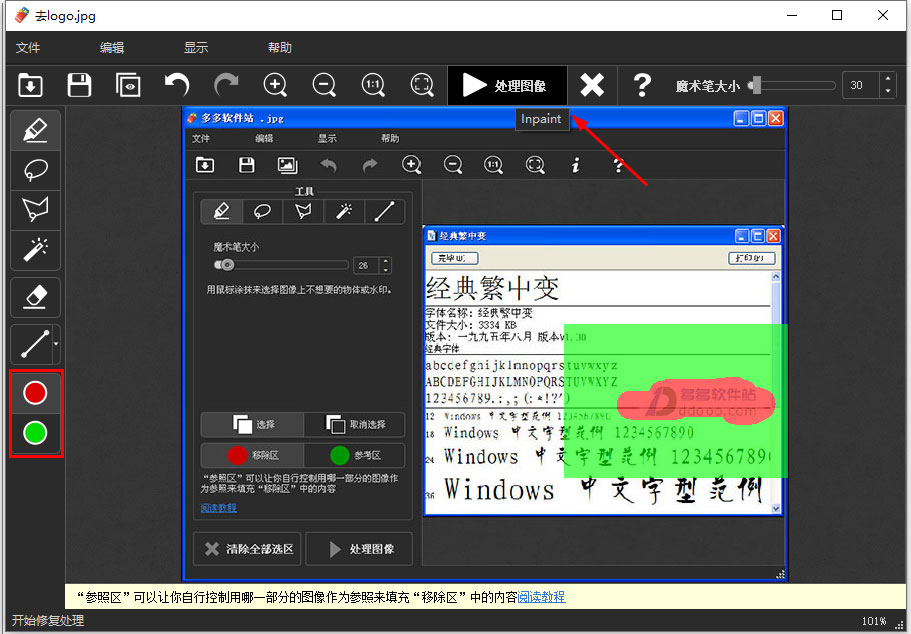Screen dimensions: 911x634
Task: Click 文件 menu in the 多多软件站.jpg inner window
Action: tap(201, 138)
